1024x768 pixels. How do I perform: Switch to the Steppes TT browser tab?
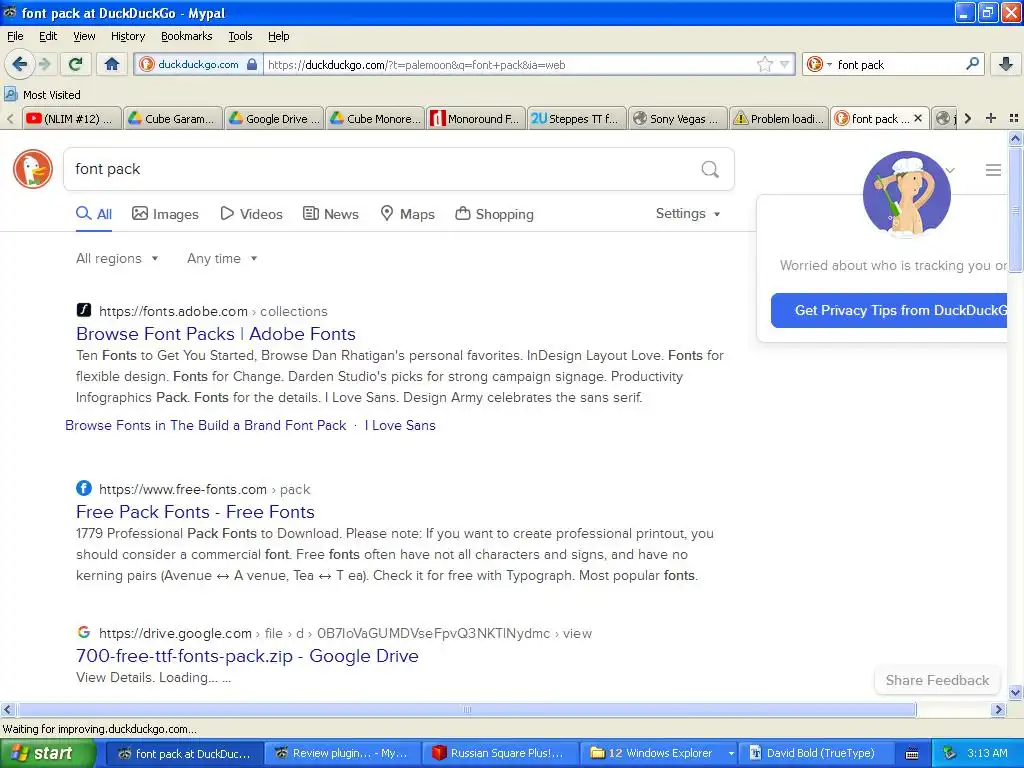tap(576, 118)
